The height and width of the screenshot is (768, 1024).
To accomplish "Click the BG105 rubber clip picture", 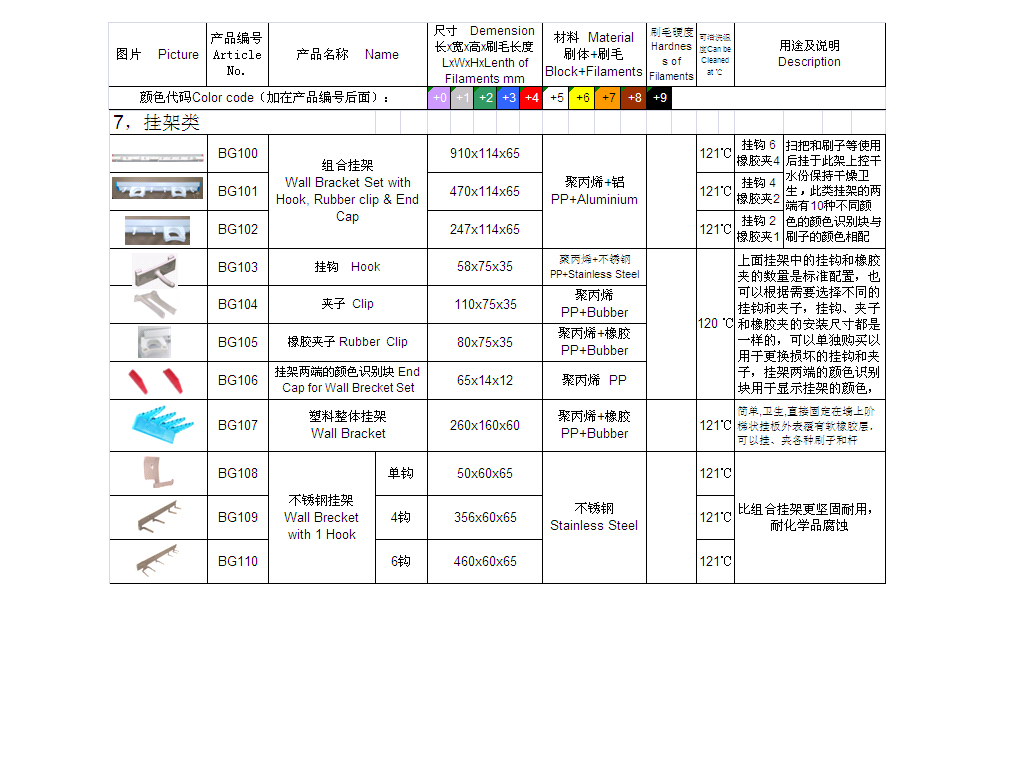I will [155, 342].
